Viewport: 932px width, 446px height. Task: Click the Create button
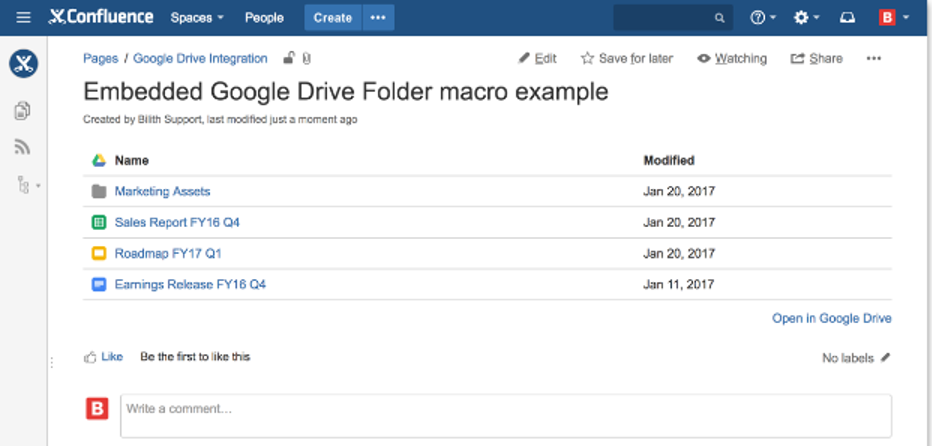point(332,17)
